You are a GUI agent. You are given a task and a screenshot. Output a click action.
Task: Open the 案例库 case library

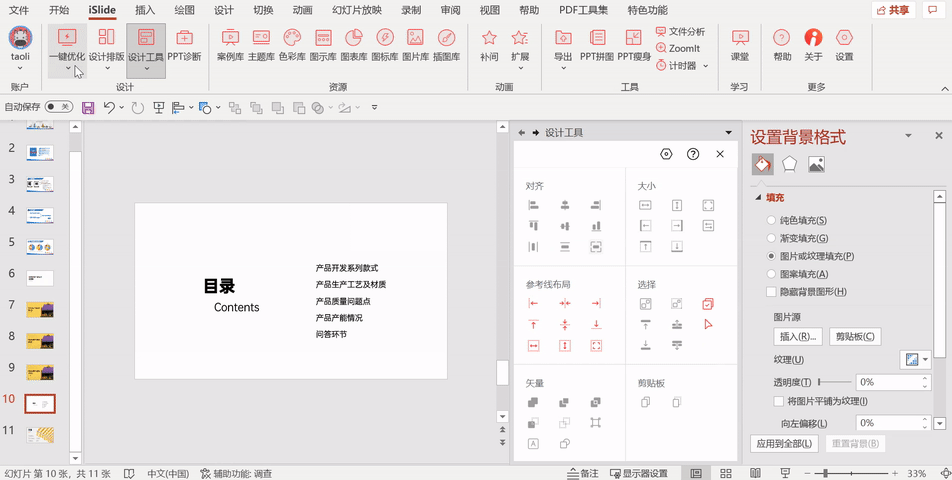[x=230, y=45]
